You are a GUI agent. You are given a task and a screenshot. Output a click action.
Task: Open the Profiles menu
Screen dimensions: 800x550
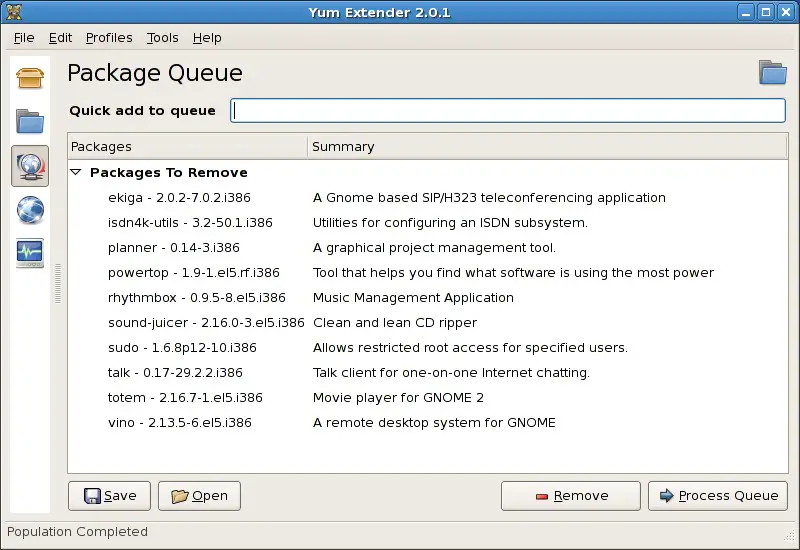[x=109, y=38]
